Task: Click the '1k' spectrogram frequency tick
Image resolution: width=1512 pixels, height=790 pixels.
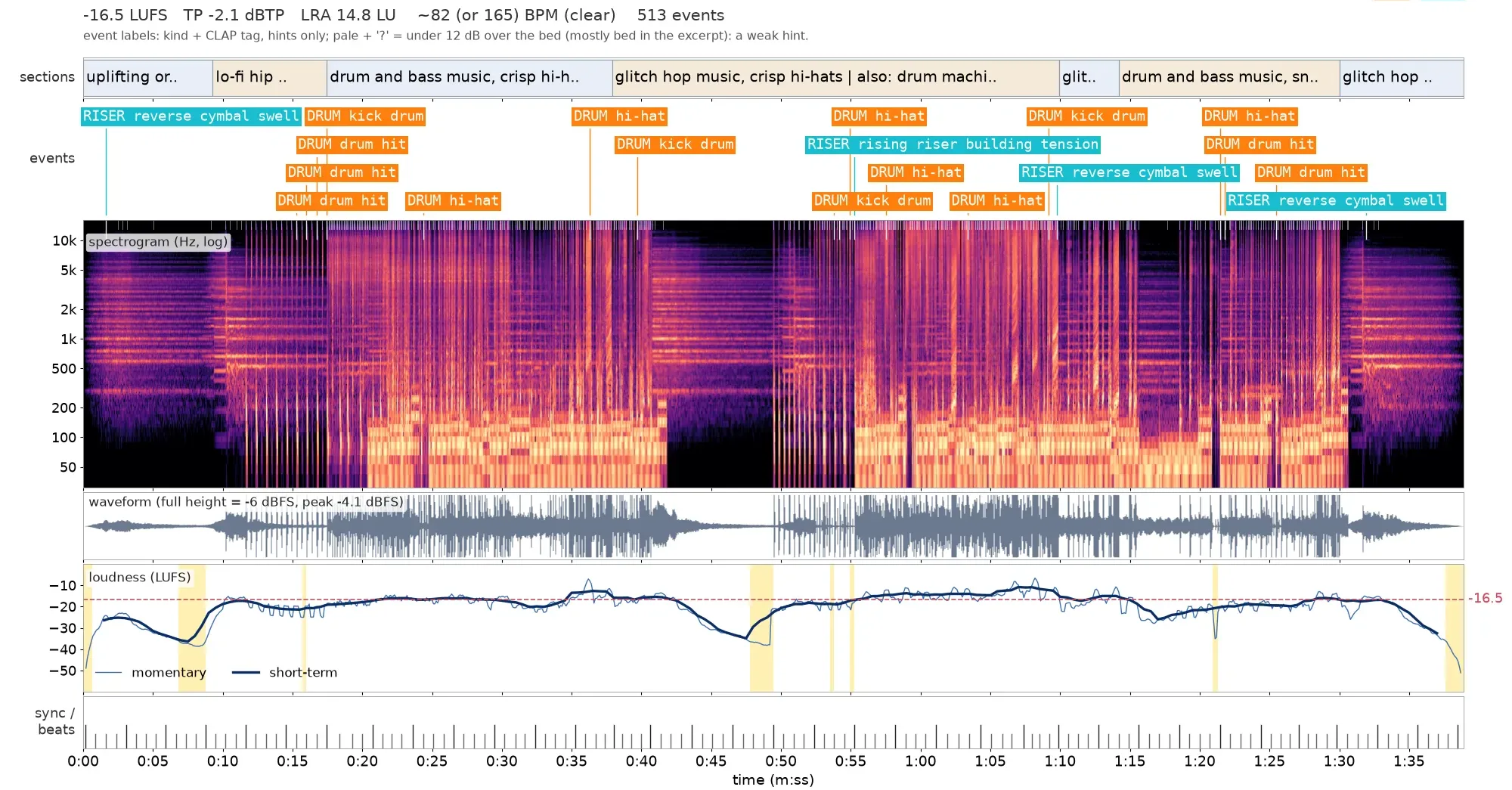Action: (x=69, y=339)
